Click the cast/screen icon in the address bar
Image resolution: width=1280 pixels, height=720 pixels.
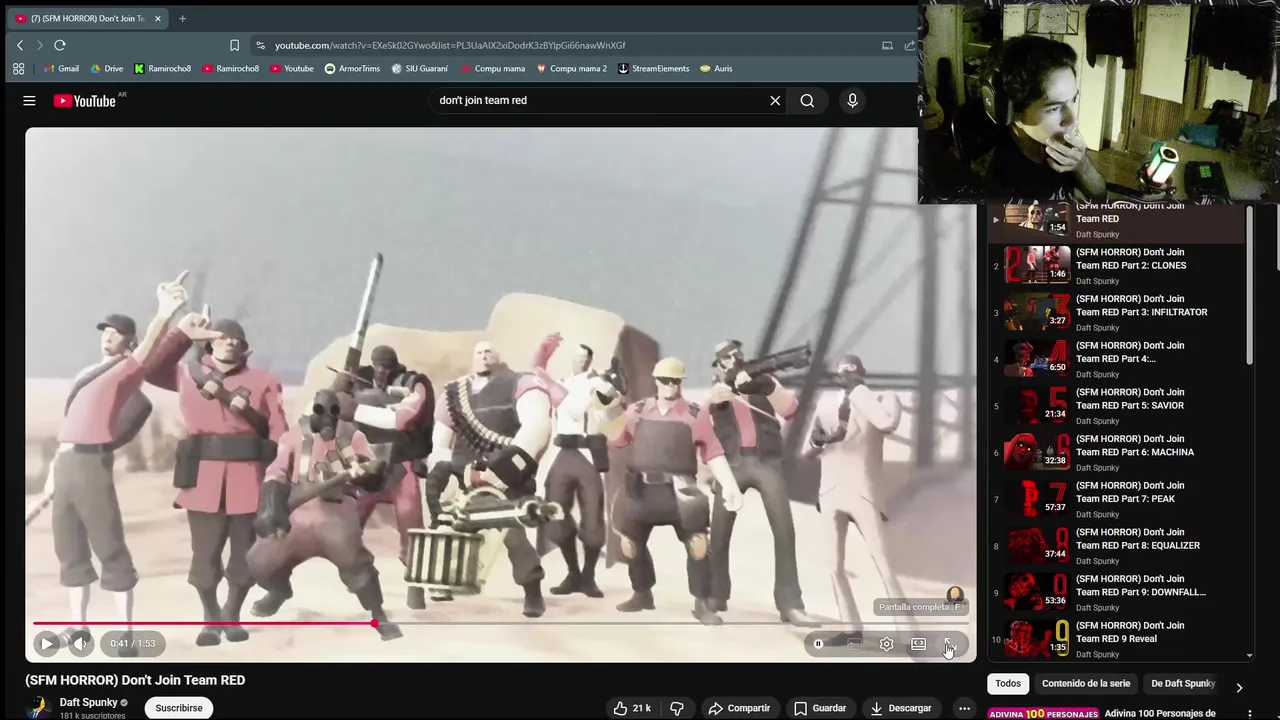pos(887,45)
